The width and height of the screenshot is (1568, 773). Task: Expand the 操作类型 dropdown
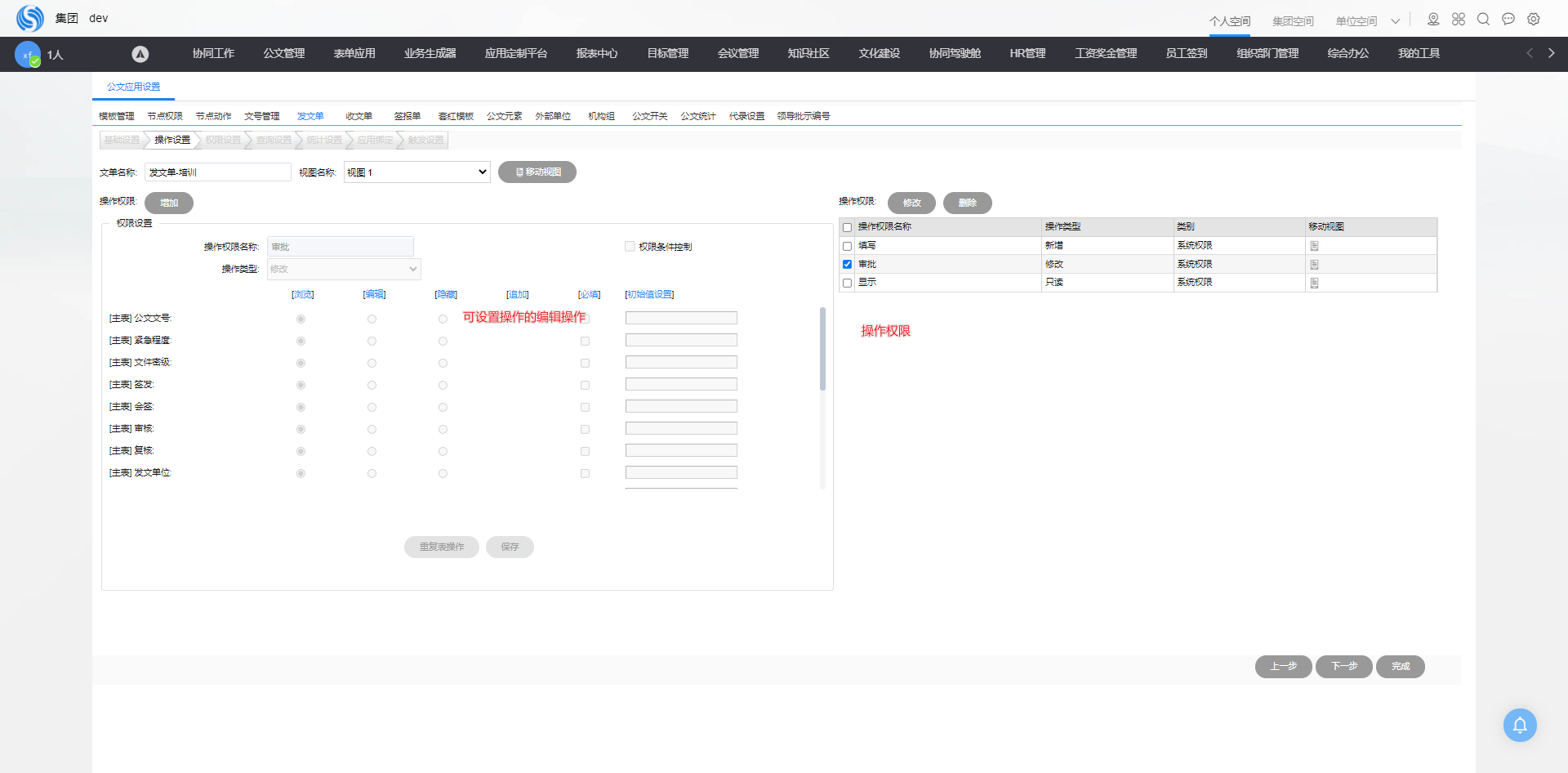click(344, 269)
